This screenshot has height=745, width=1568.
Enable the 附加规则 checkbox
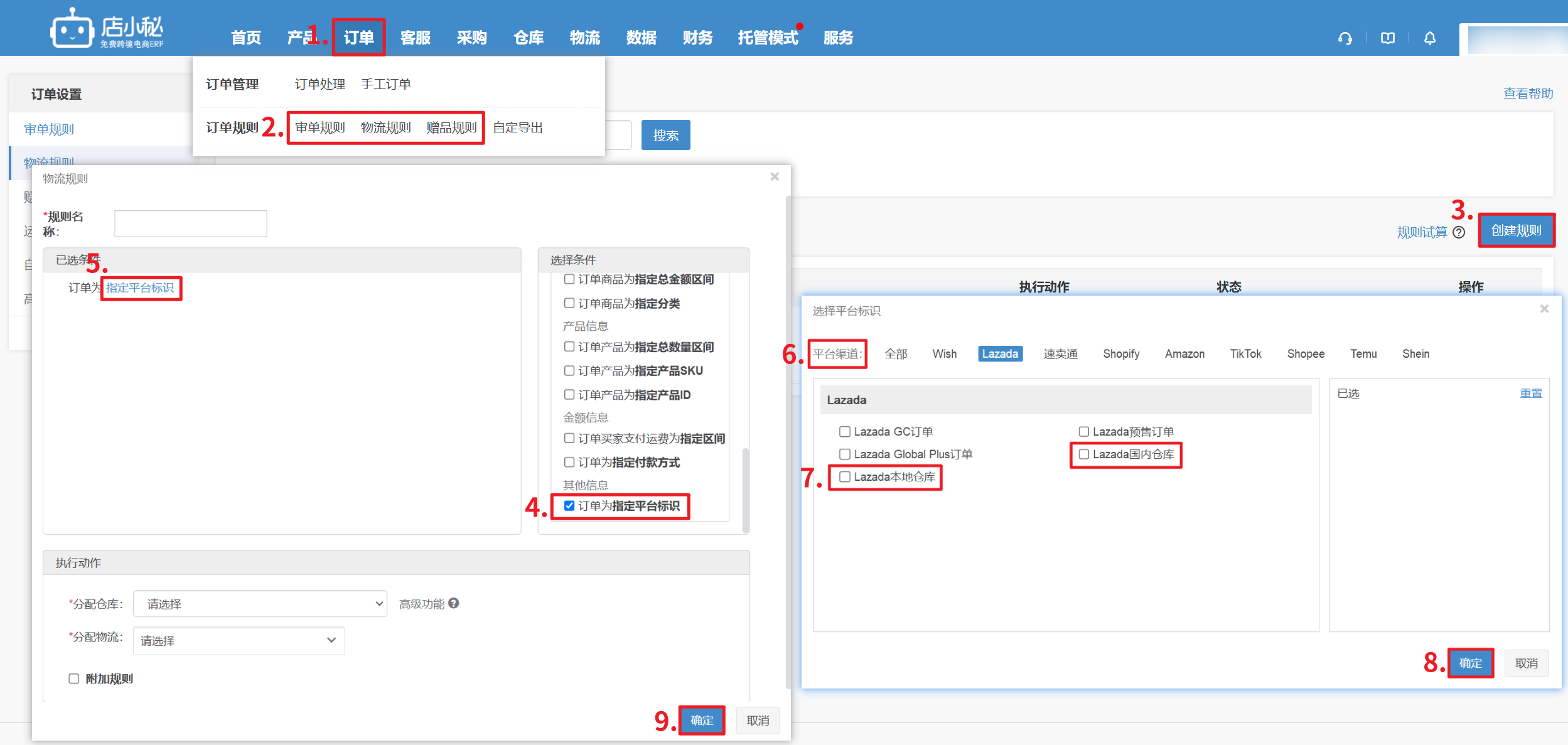[74, 678]
